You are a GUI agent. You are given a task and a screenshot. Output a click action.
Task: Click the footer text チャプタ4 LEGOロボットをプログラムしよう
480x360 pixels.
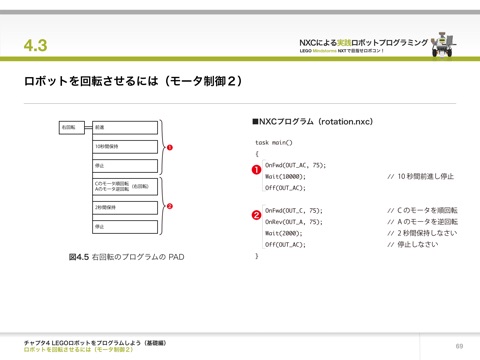tap(95, 343)
